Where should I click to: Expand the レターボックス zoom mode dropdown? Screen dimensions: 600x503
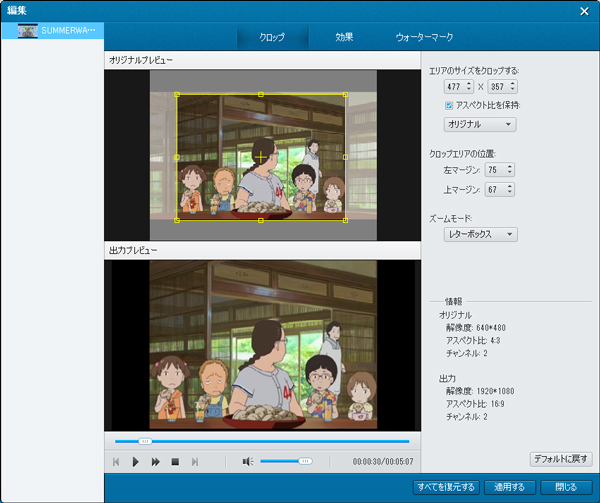(x=480, y=234)
